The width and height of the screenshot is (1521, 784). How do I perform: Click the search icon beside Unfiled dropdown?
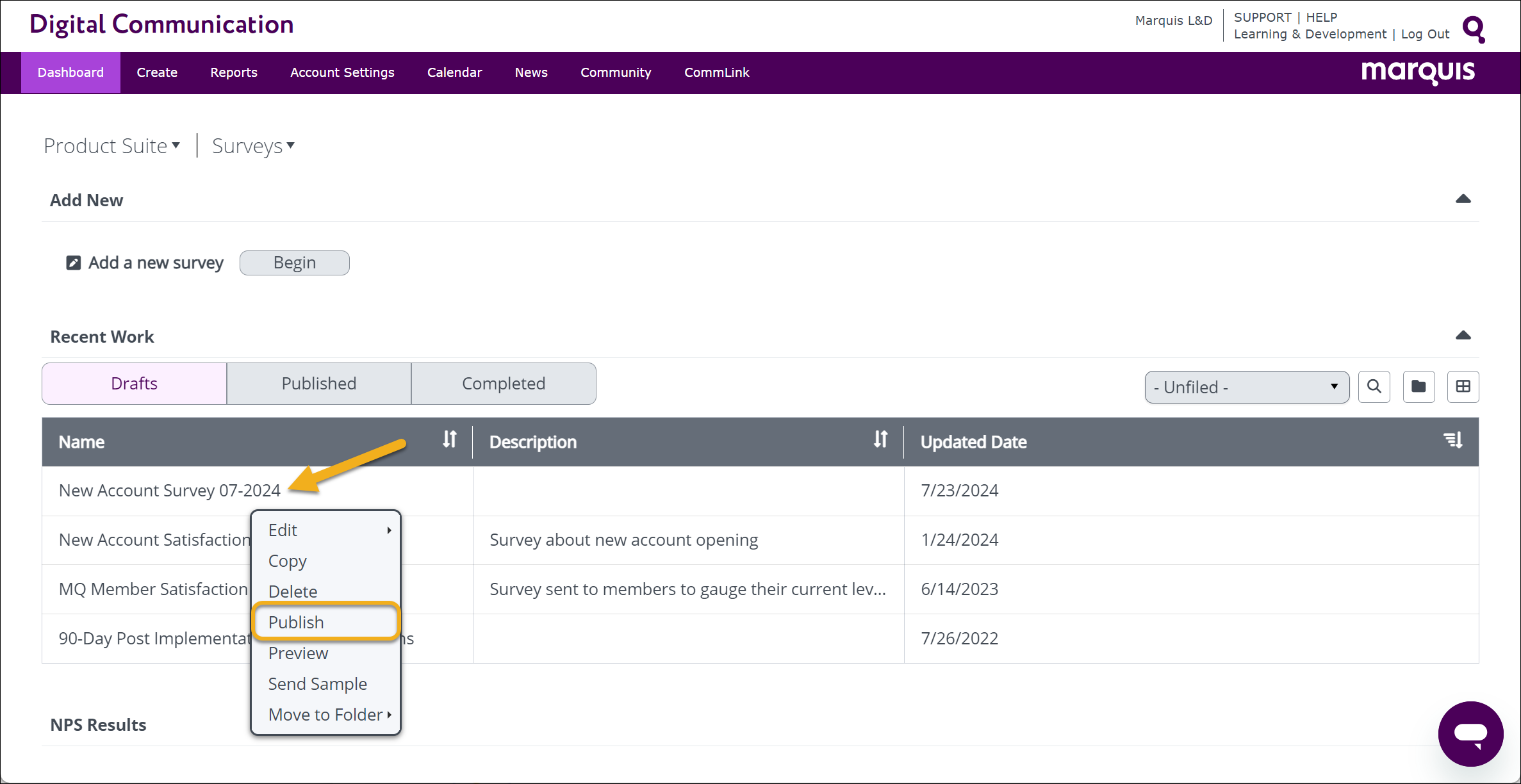coord(1374,386)
